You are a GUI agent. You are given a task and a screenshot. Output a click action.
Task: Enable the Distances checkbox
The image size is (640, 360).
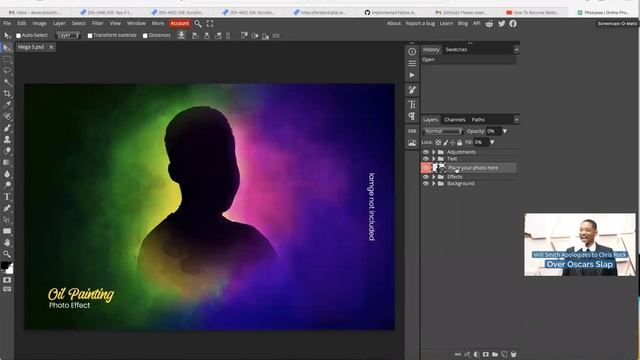point(145,36)
